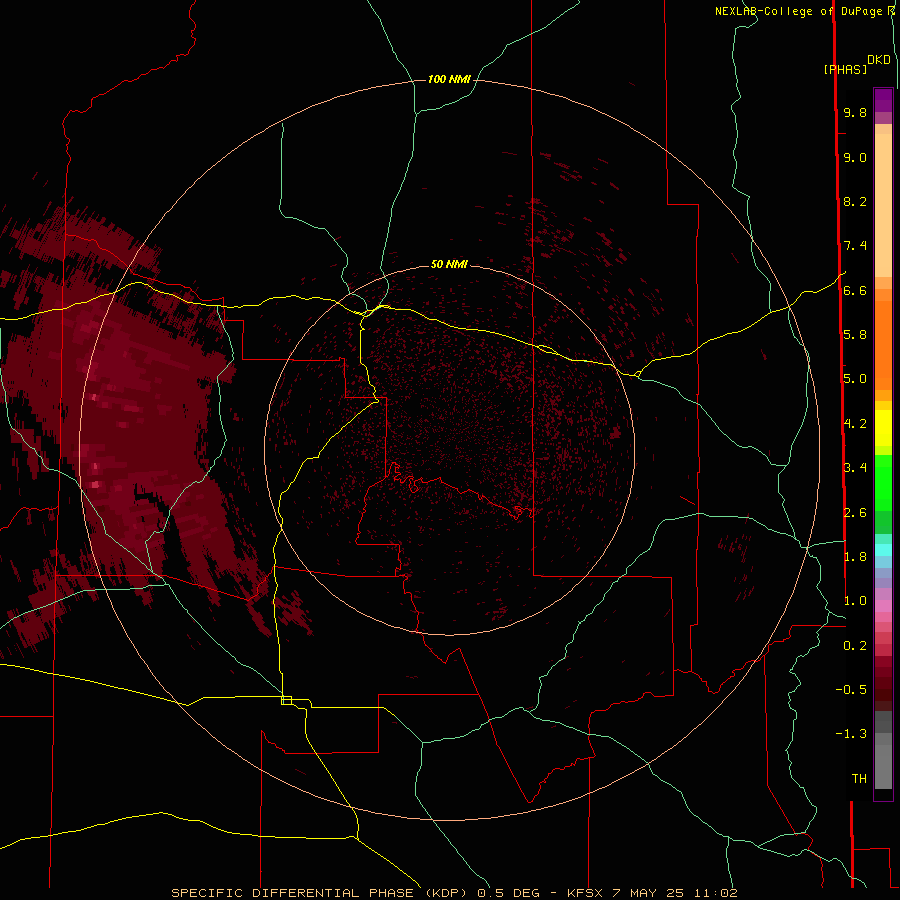Image resolution: width=900 pixels, height=900 pixels.
Task: Click the gray legend swatch beside TH
Action: tap(883, 767)
